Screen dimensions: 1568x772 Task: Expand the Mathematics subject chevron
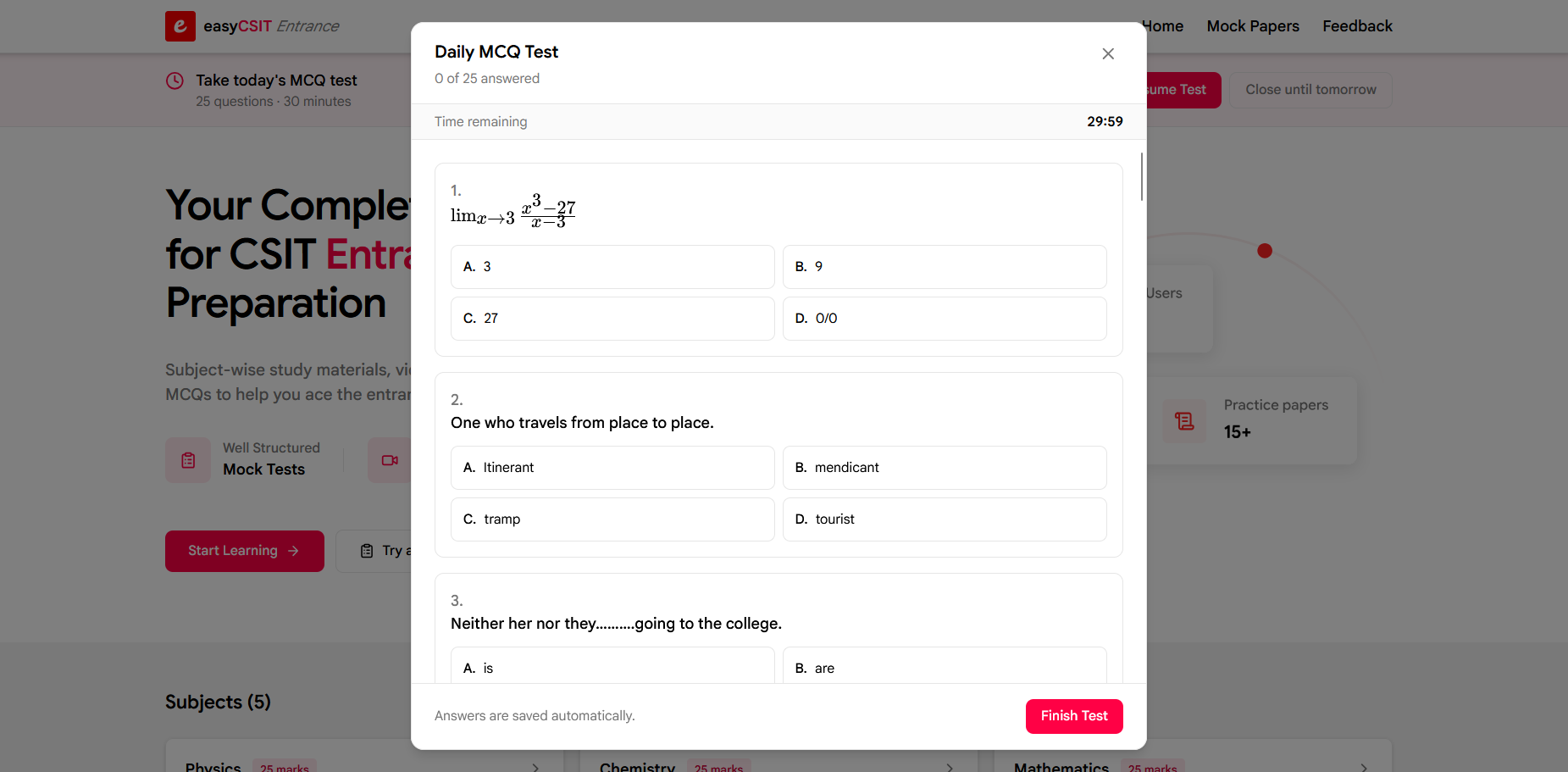coord(1364,768)
